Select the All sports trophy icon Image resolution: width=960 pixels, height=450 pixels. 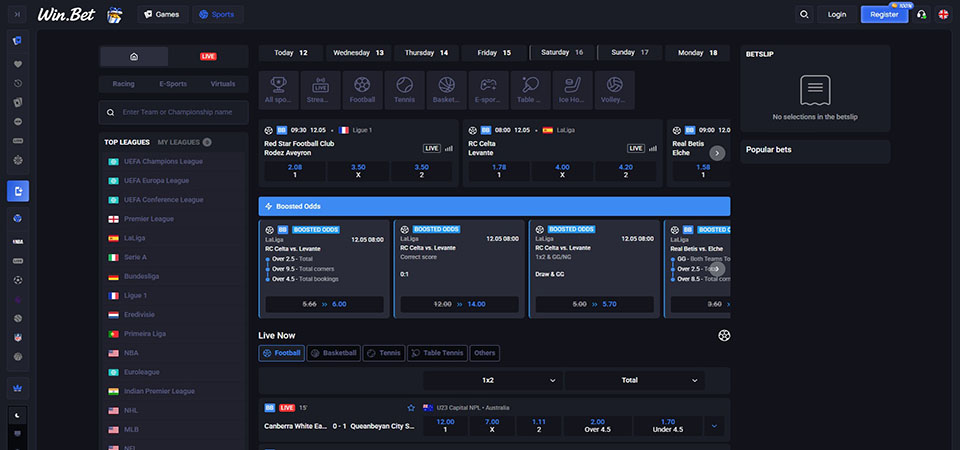[x=279, y=90]
